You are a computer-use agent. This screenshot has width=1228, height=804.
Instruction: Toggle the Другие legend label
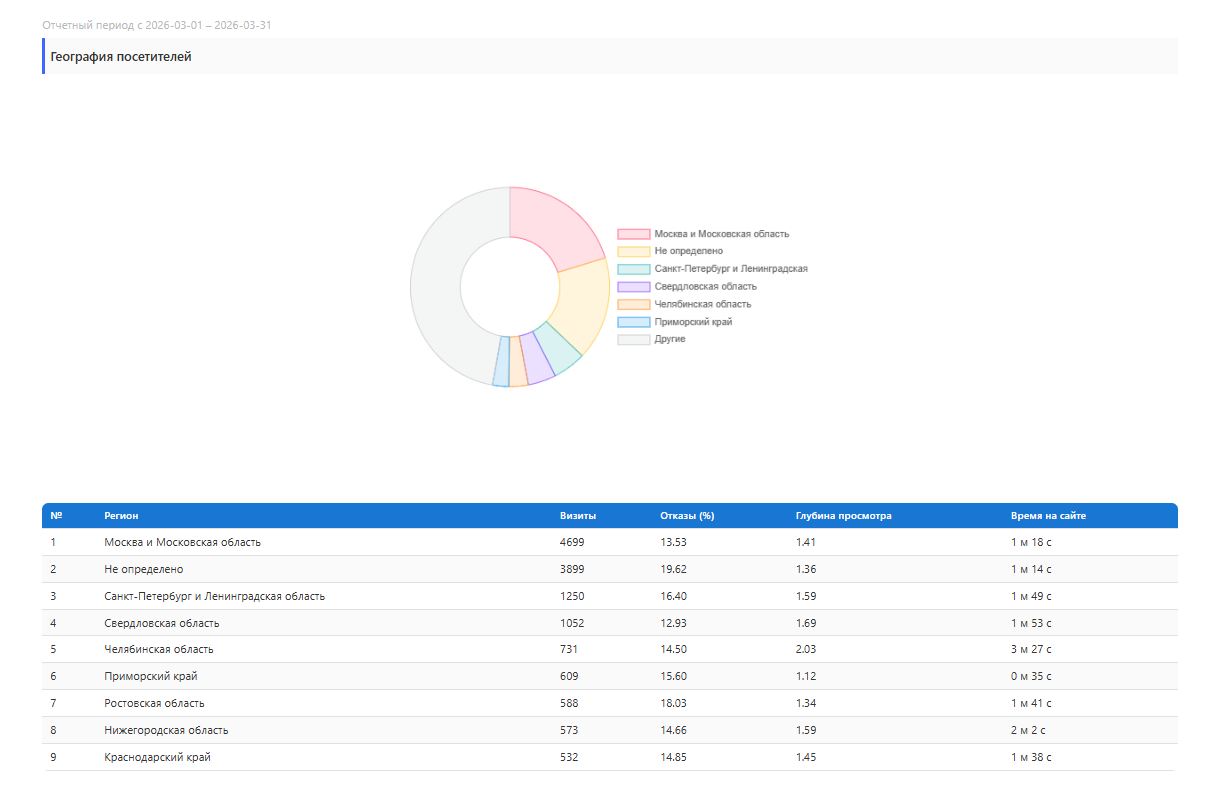click(x=669, y=340)
